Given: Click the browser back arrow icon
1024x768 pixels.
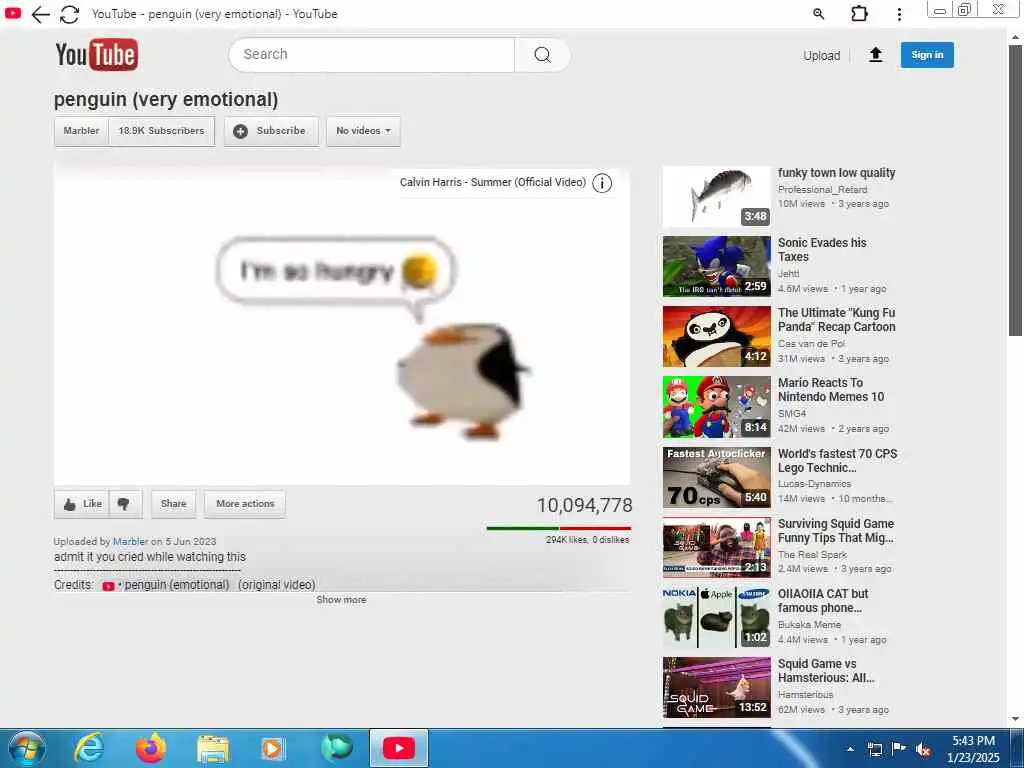Looking at the screenshot, I should pyautogui.click(x=40, y=14).
